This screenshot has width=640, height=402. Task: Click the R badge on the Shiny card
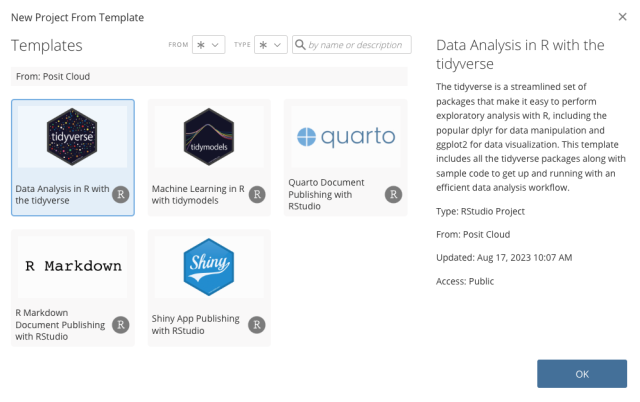point(257,325)
